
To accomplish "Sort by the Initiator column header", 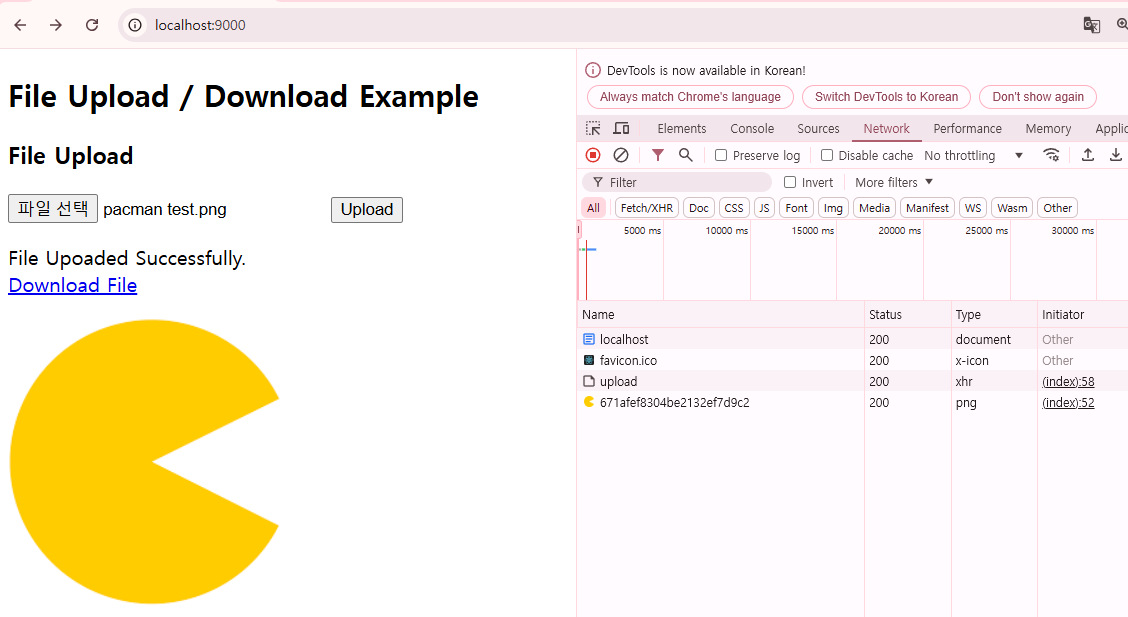I will point(1083,314).
